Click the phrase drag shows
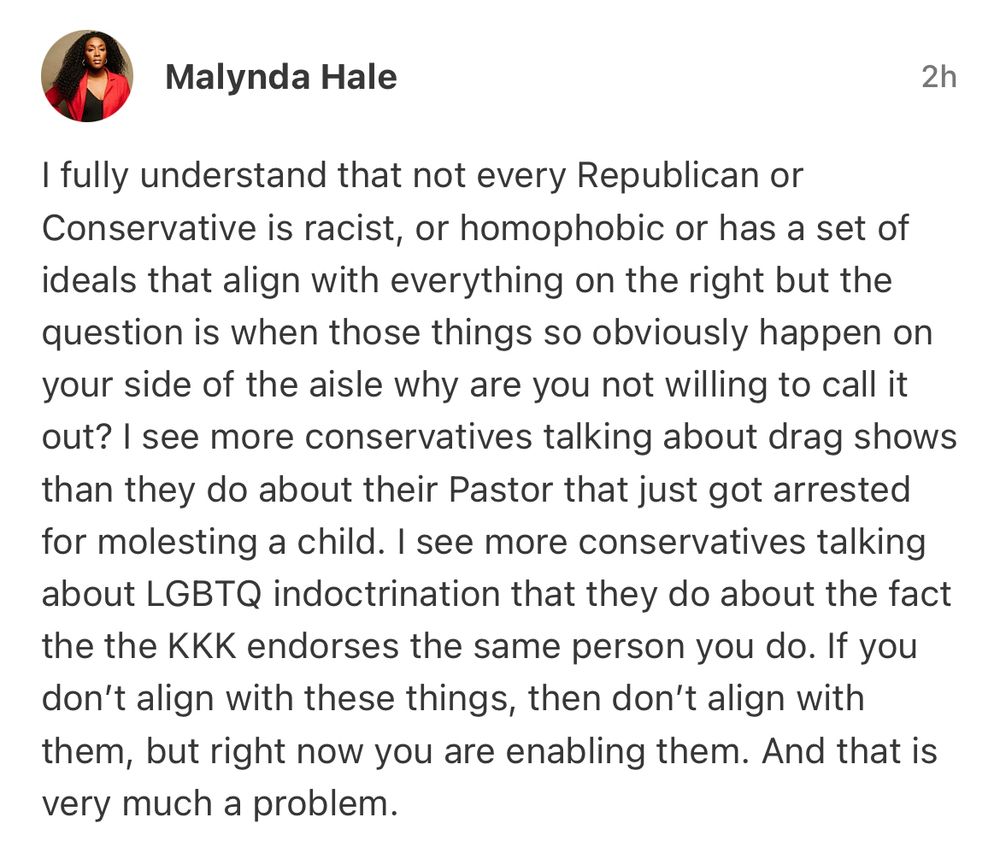The height and width of the screenshot is (858, 1000). tap(849, 437)
